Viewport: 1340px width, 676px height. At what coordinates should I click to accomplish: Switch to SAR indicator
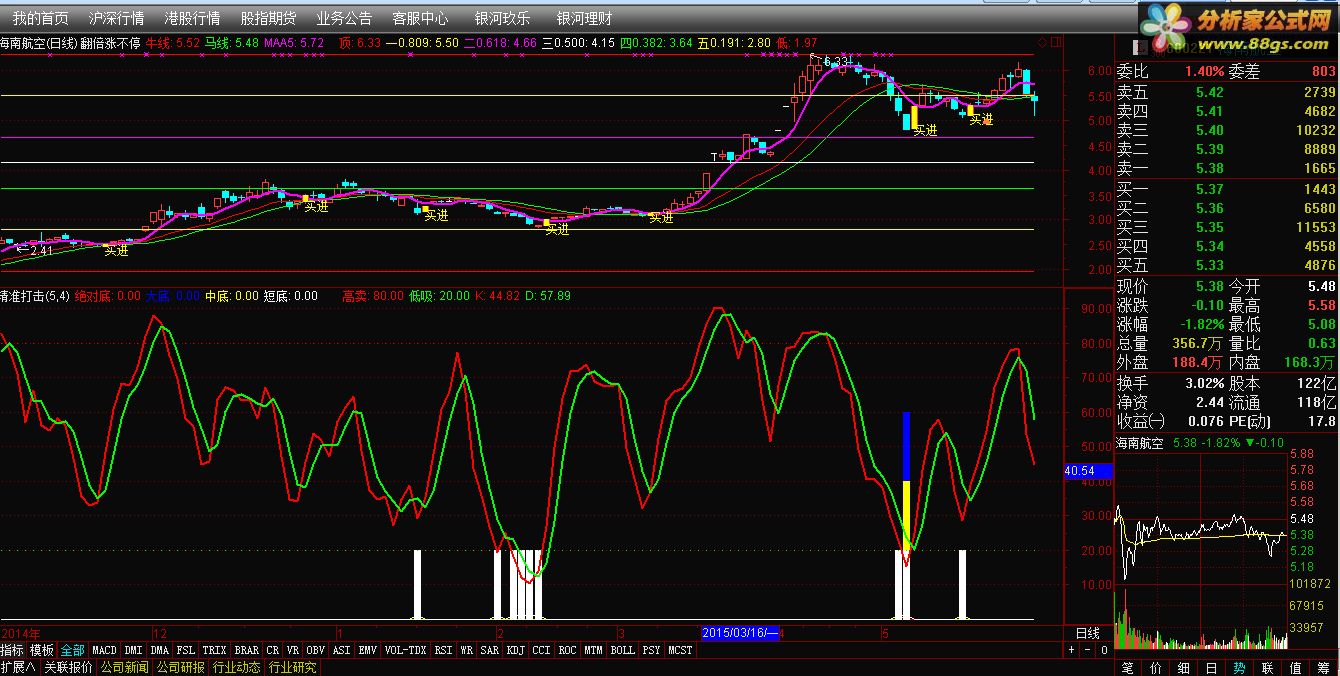click(x=489, y=650)
